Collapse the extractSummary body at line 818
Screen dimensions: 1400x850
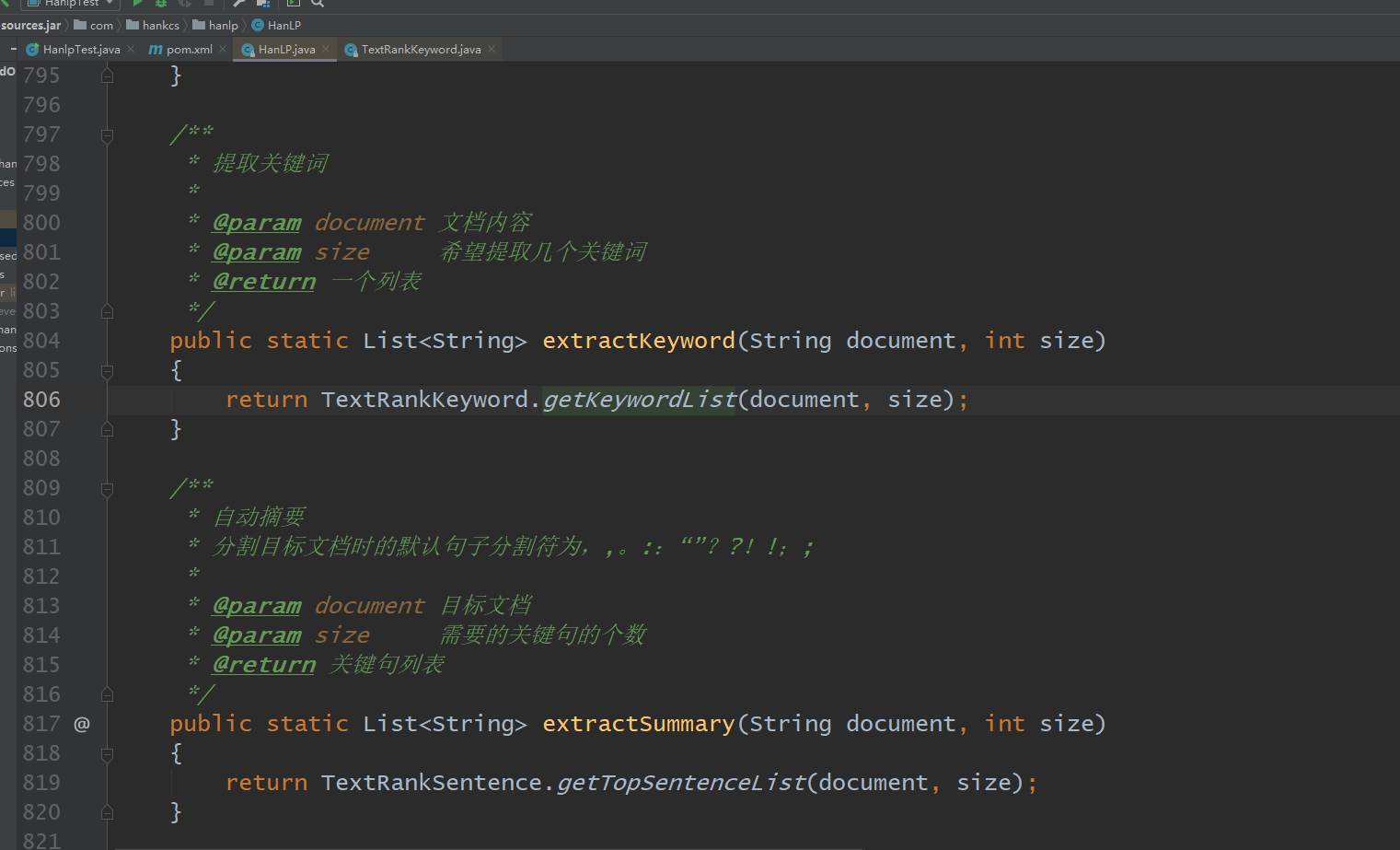(x=107, y=754)
